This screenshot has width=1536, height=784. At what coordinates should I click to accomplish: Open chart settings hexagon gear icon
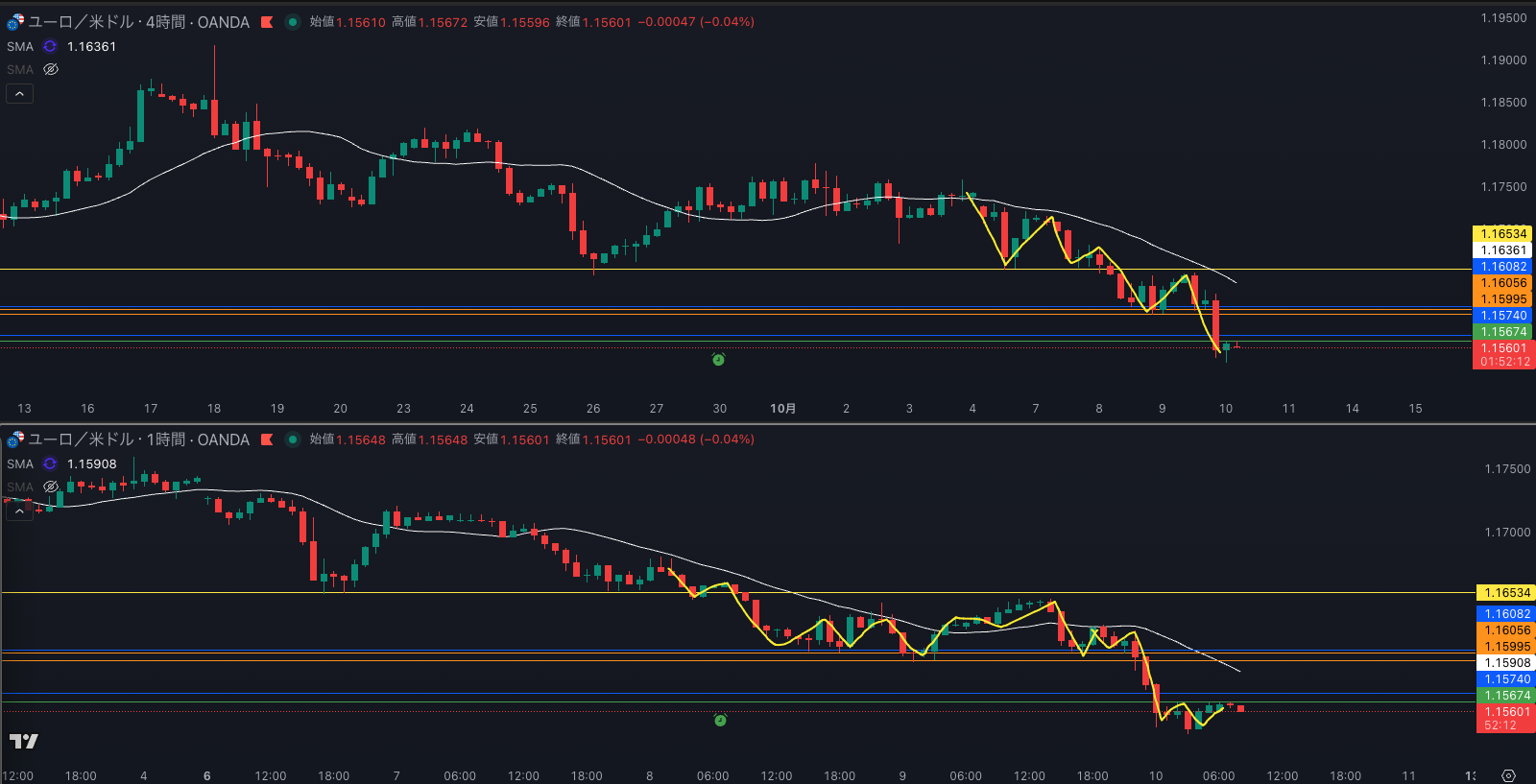tap(1508, 775)
